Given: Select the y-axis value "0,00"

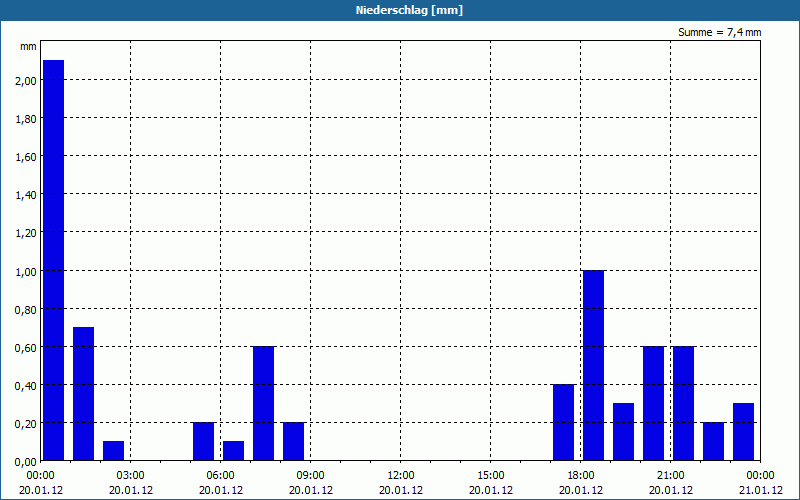Looking at the screenshot, I should click(27, 462).
